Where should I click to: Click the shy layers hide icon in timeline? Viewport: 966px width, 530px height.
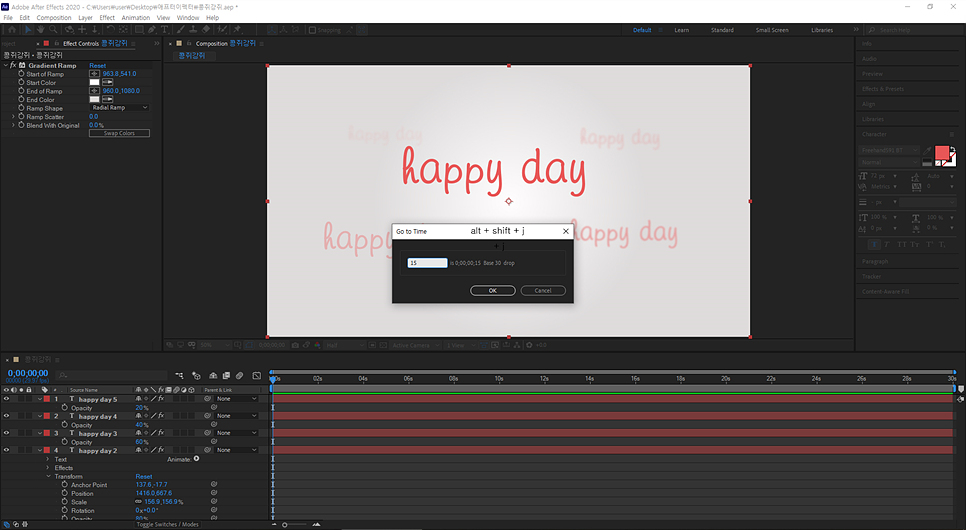click(213, 375)
